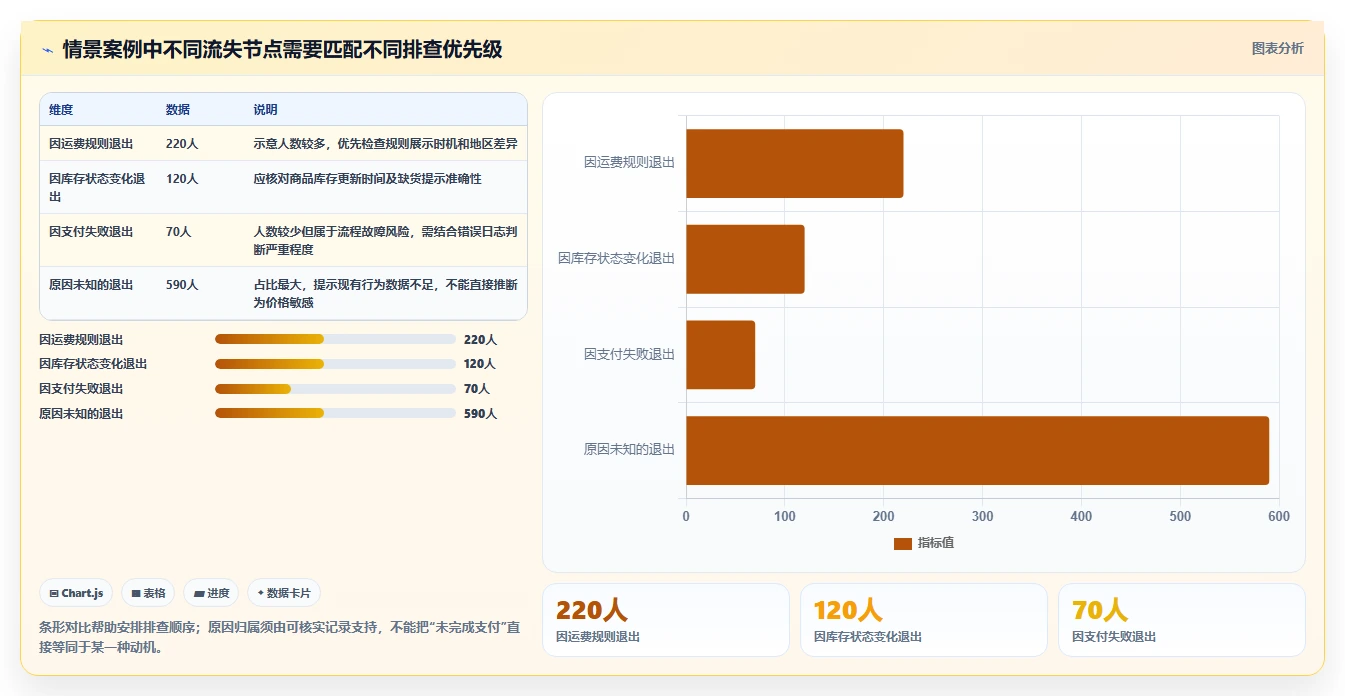This screenshot has height=696, width=1345.
Task: Click the 因库存状态变化退出 chart bar
Action: pos(745,259)
